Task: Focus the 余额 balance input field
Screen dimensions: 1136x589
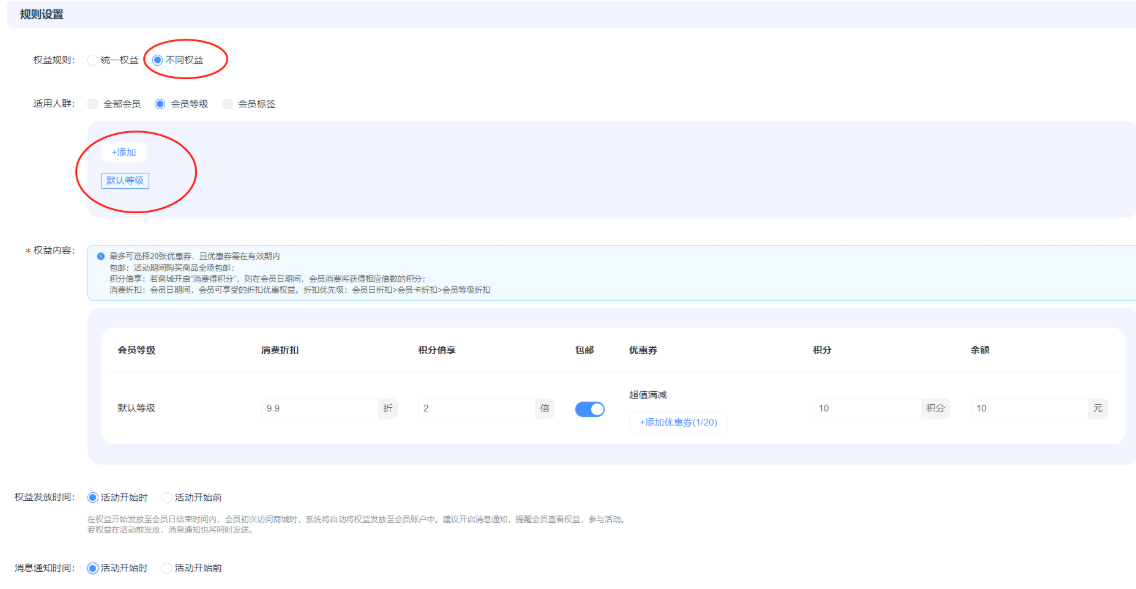Action: [1028, 408]
